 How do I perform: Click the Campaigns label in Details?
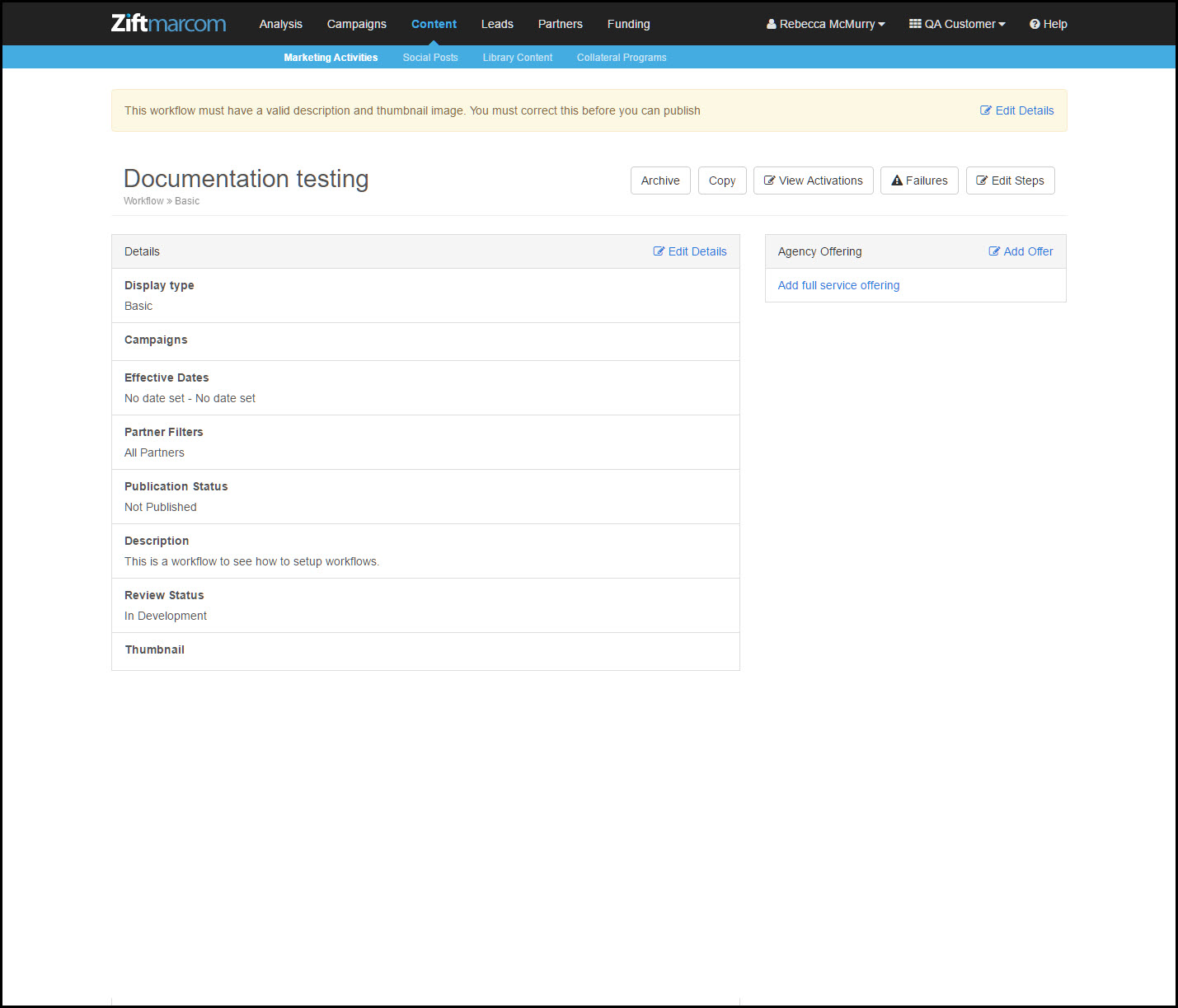coord(156,340)
